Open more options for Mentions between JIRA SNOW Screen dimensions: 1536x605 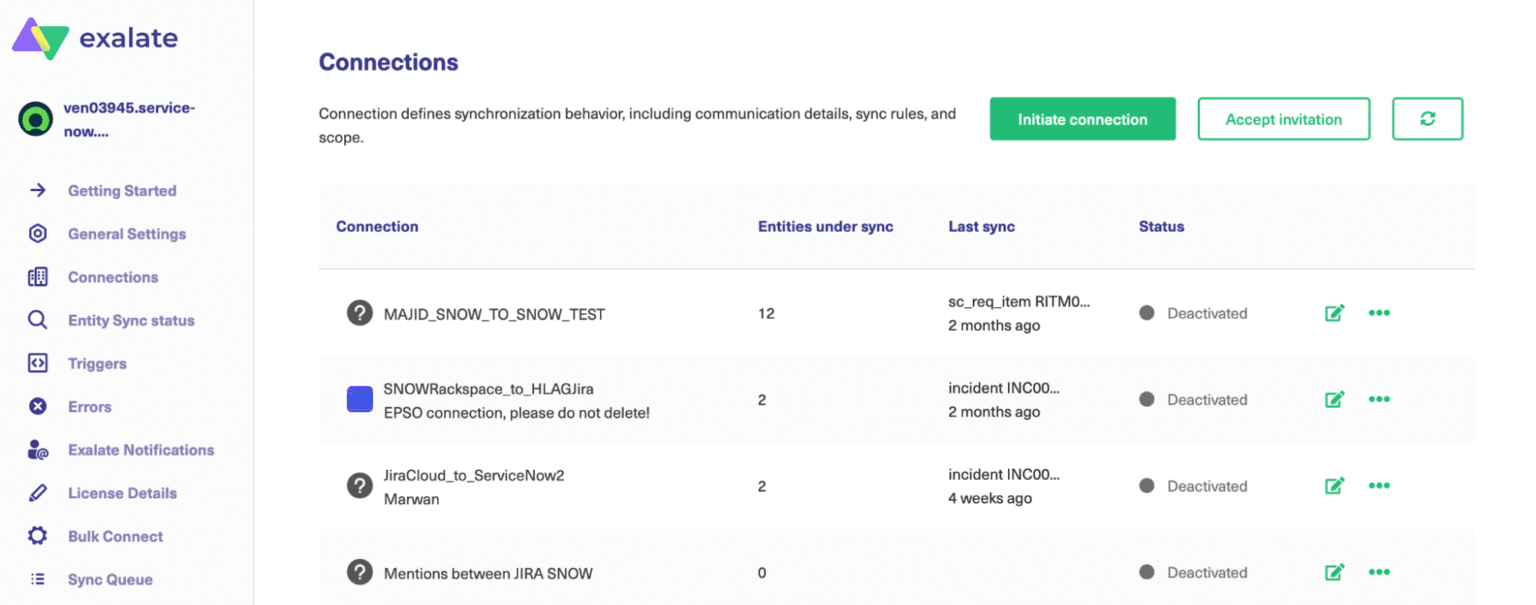click(1379, 572)
